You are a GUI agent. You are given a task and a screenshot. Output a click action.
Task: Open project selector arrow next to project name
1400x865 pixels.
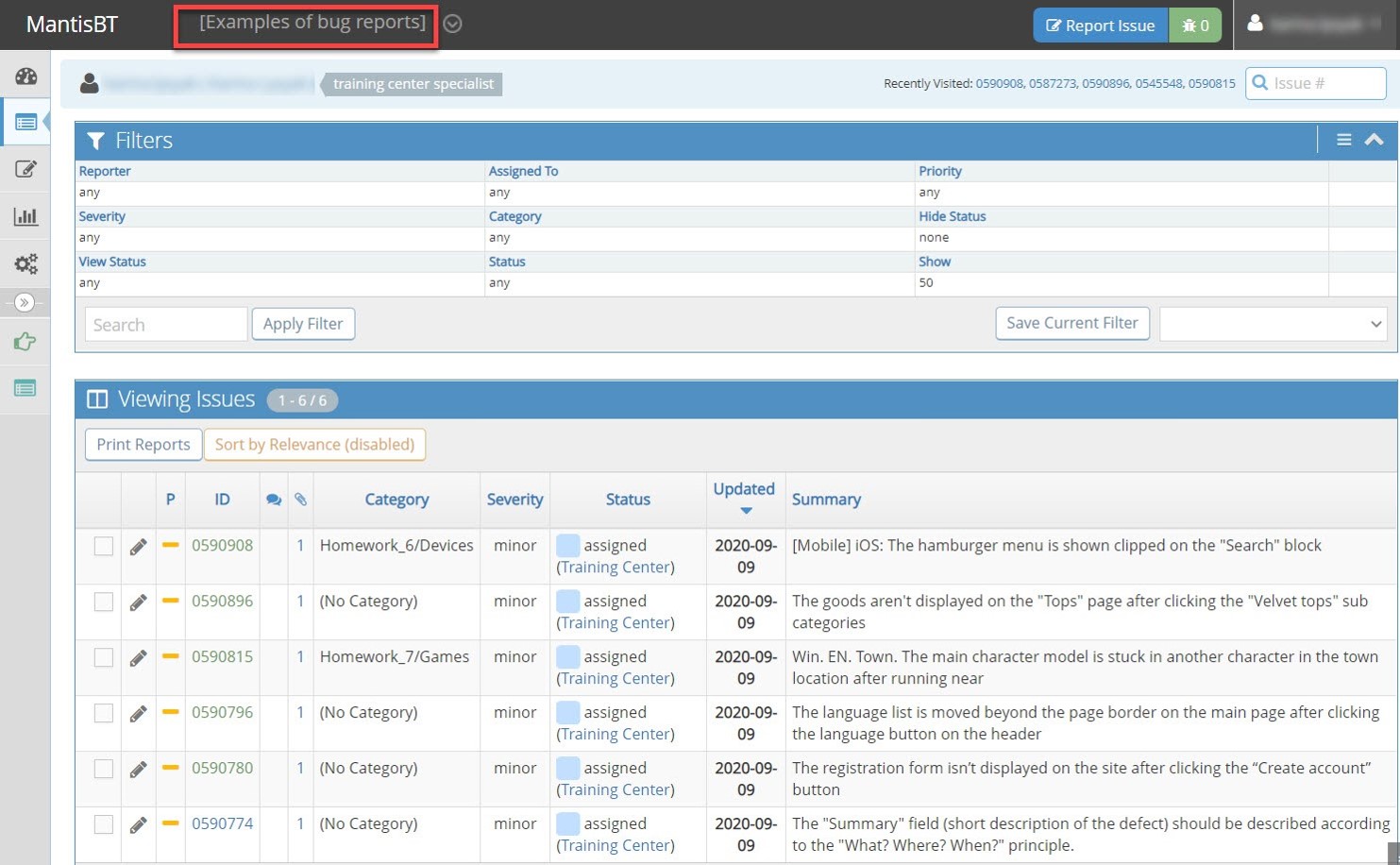[x=453, y=24]
